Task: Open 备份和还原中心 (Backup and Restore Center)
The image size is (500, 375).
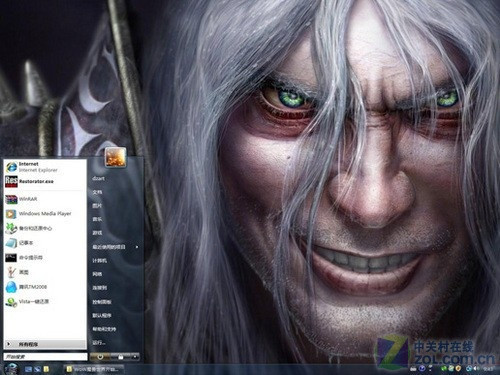Action: pyautogui.click(x=45, y=228)
